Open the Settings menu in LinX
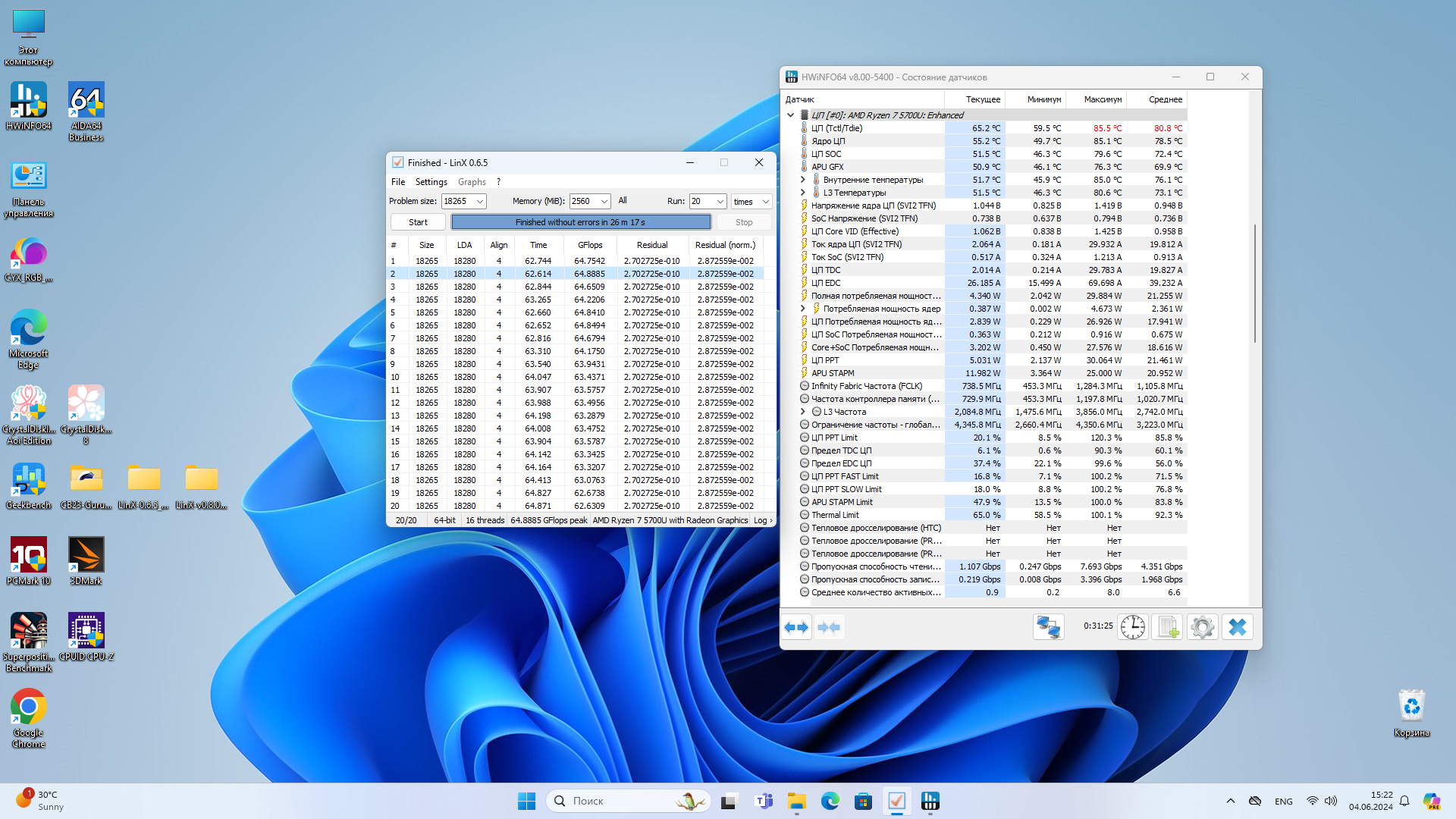Screen dimensions: 1456x819 431,182
